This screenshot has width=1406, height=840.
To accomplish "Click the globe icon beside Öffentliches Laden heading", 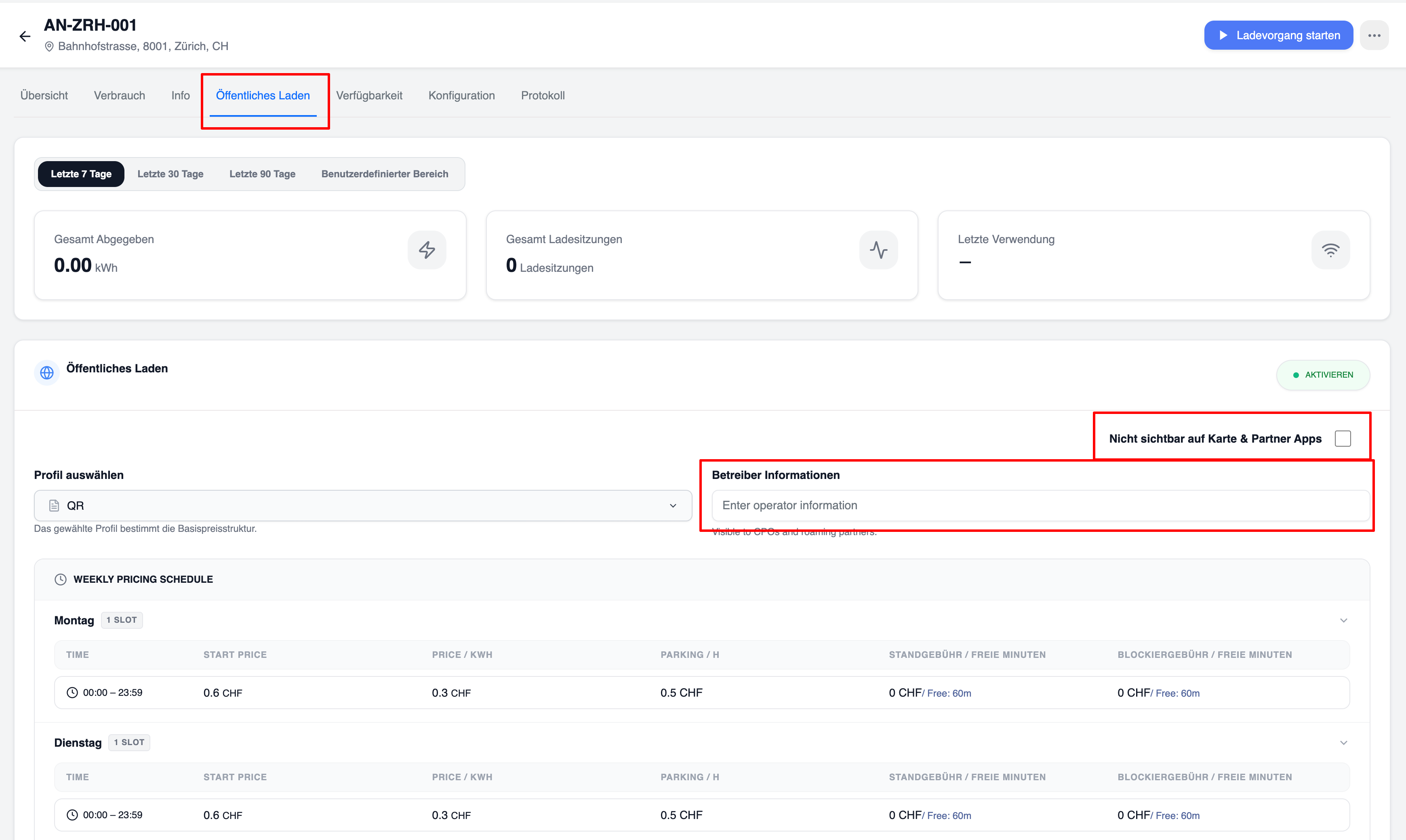I will (x=47, y=373).
